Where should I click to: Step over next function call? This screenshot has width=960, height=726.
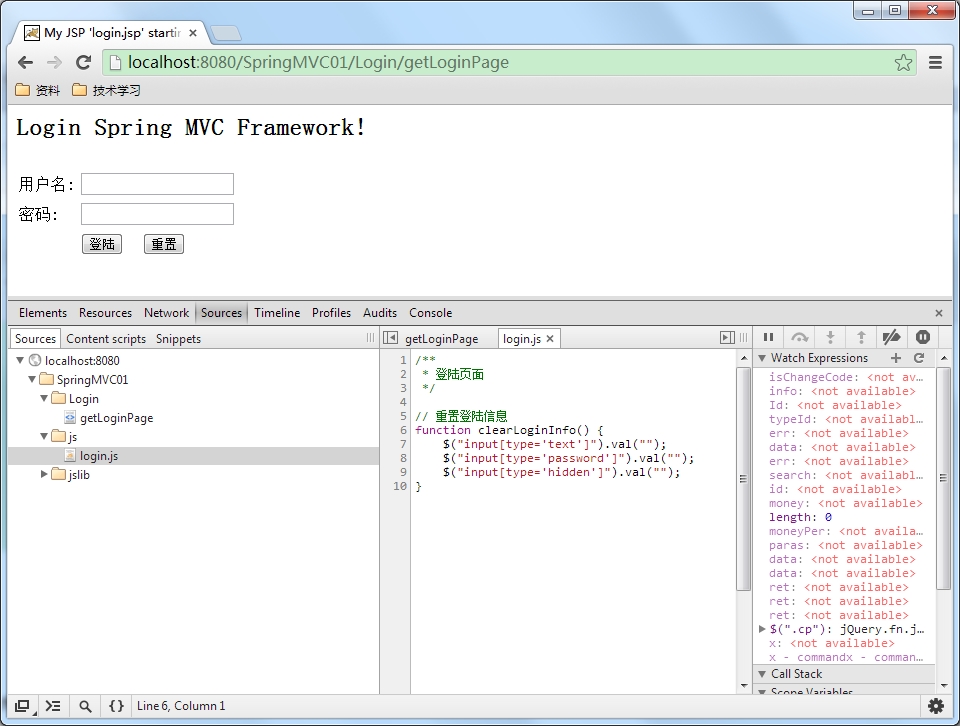[x=800, y=337]
